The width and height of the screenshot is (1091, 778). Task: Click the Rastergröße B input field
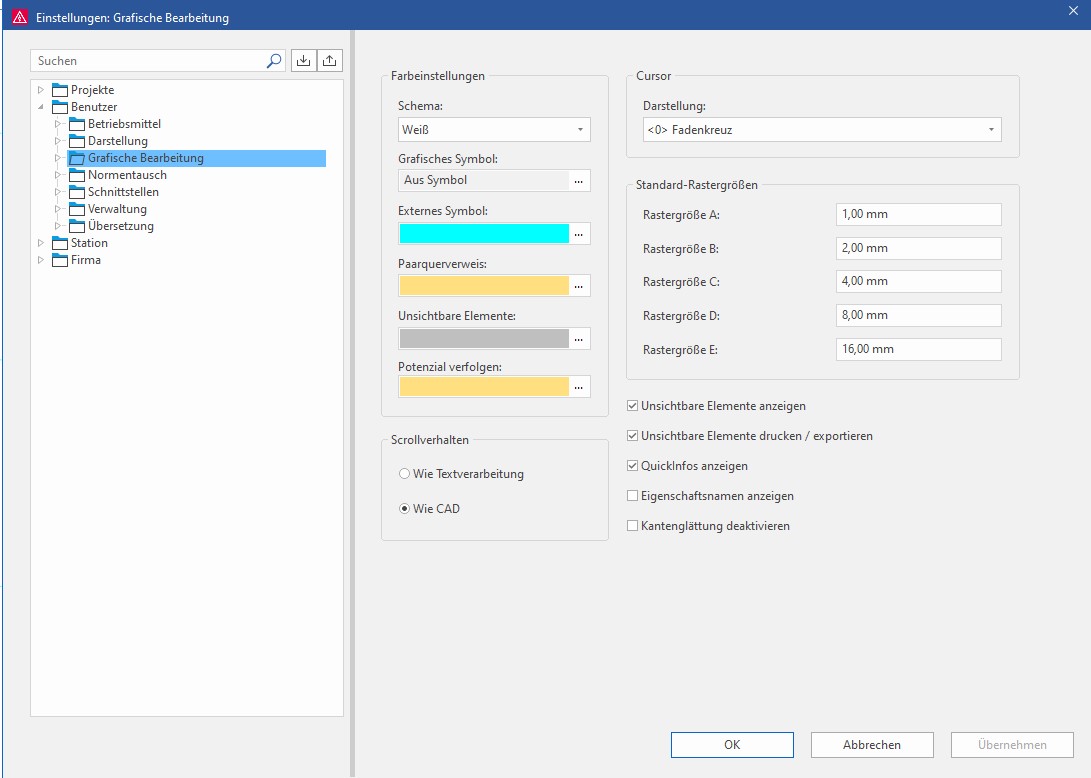[x=918, y=248]
